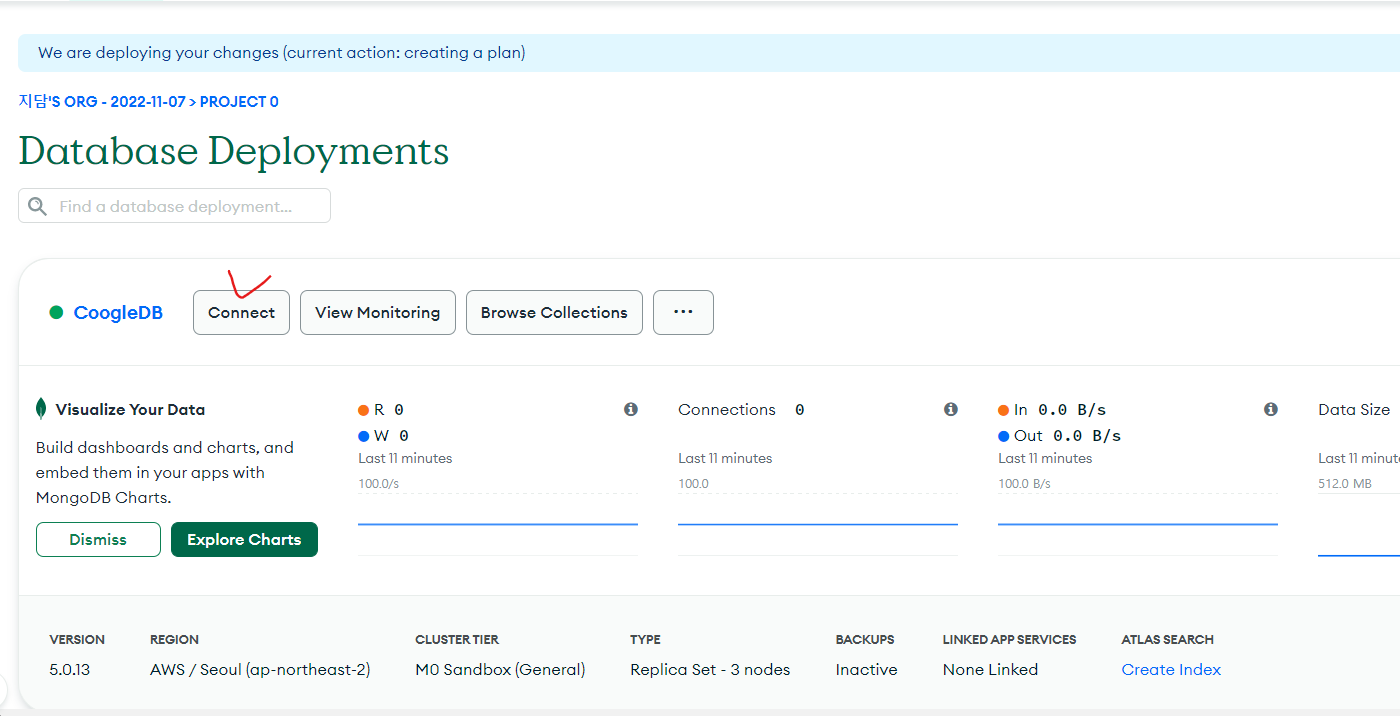Click the Database Deployments heading

pyautogui.click(x=234, y=151)
